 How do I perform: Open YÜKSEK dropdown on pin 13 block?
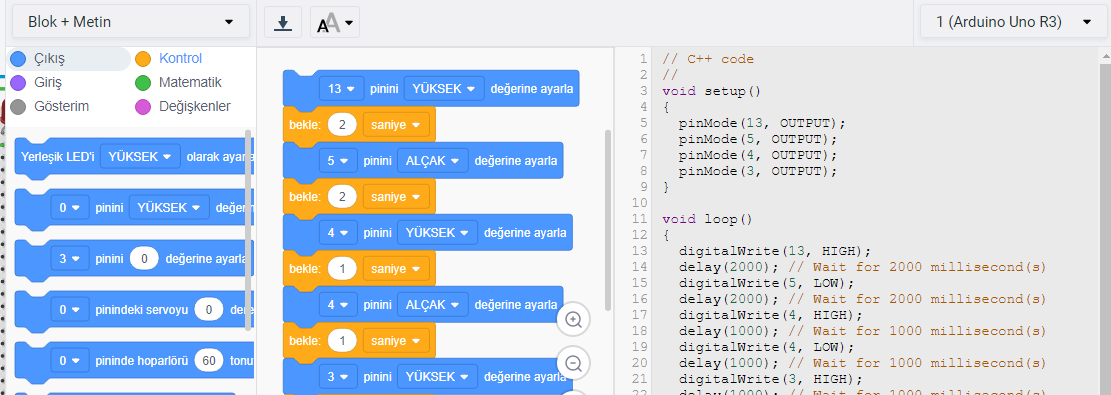[444, 89]
